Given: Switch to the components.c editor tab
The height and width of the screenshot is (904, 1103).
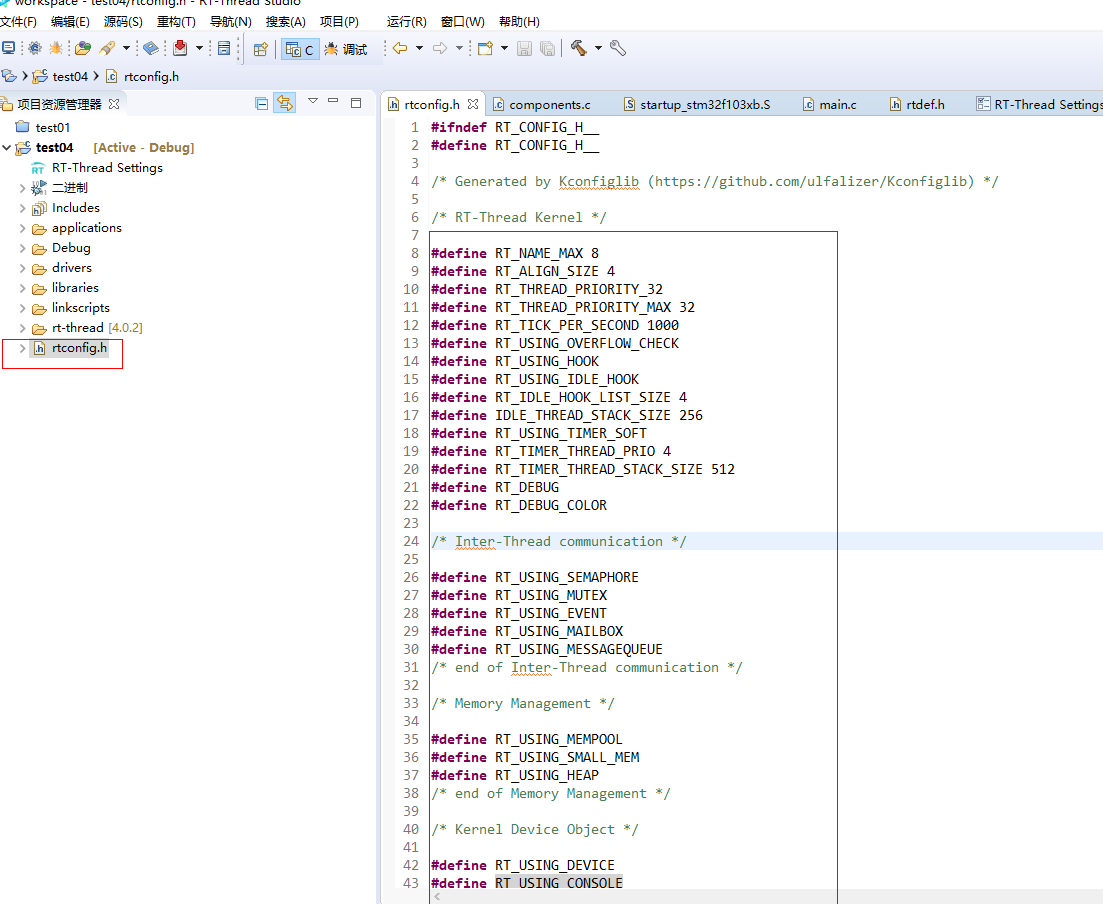Looking at the screenshot, I should point(542,104).
